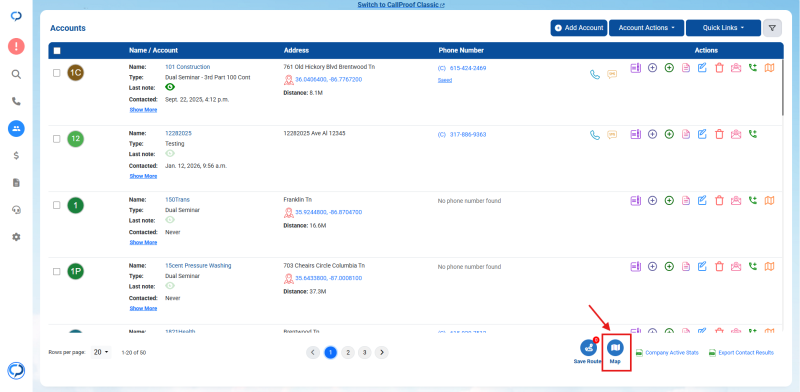
Task: Delete the 15cent Pressure Washing account
Action: click(719, 266)
